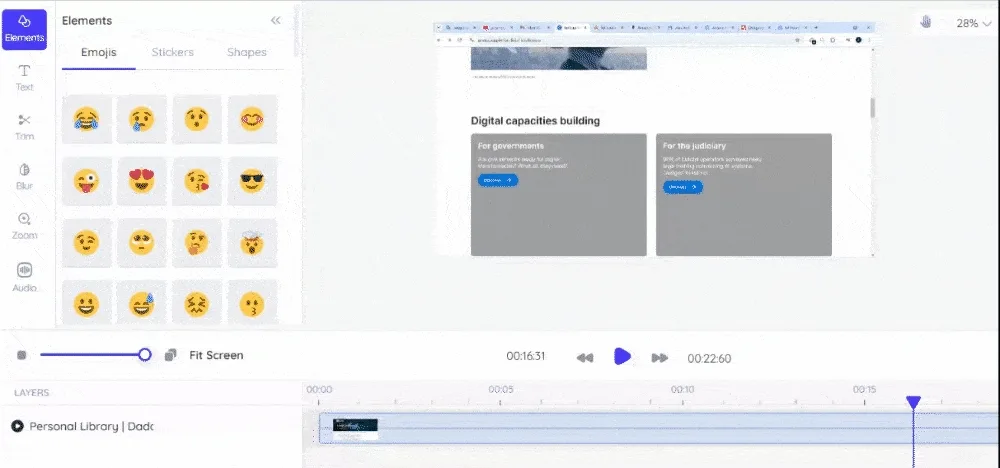The height and width of the screenshot is (468, 1000).
Task: Insert the sunglasses emoji
Action: tap(252, 182)
